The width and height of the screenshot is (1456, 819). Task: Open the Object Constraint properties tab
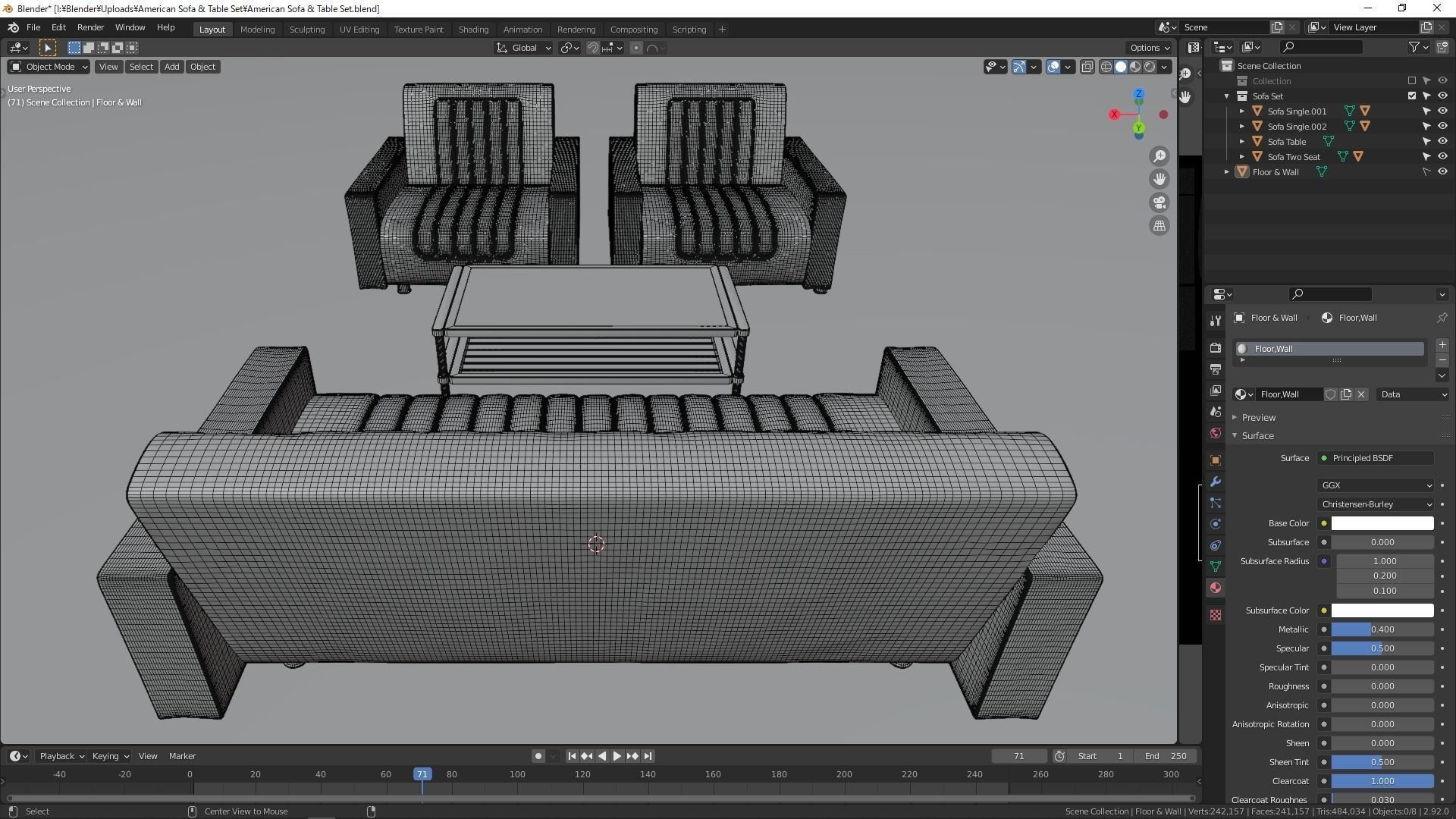tap(1216, 545)
